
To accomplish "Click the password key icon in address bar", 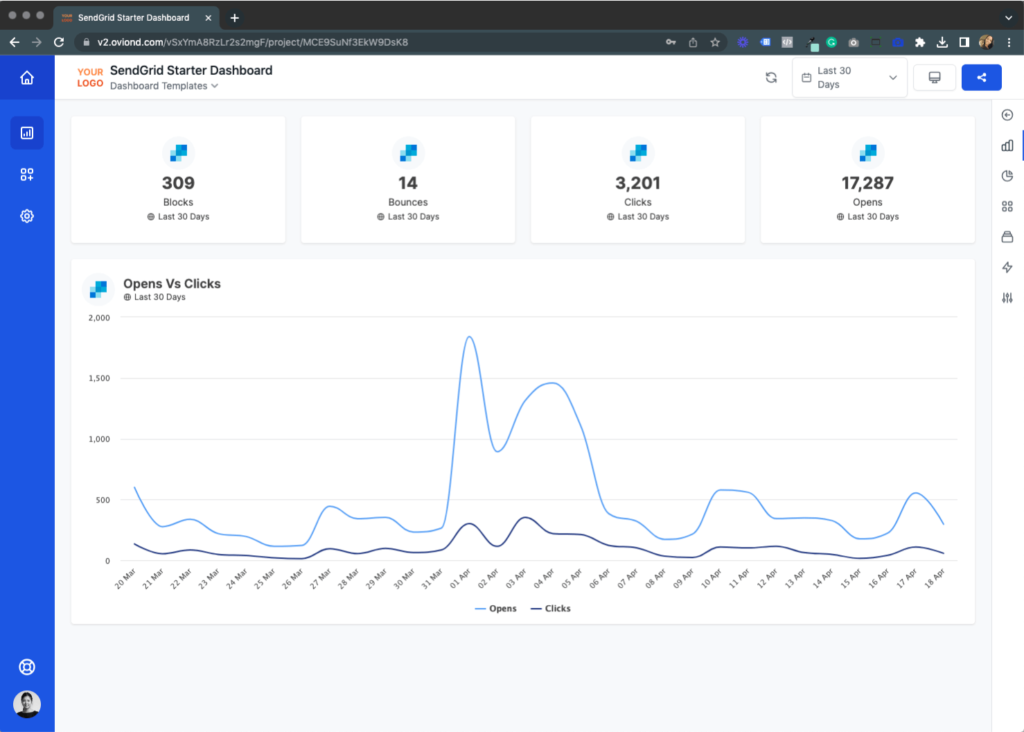I will 671,42.
